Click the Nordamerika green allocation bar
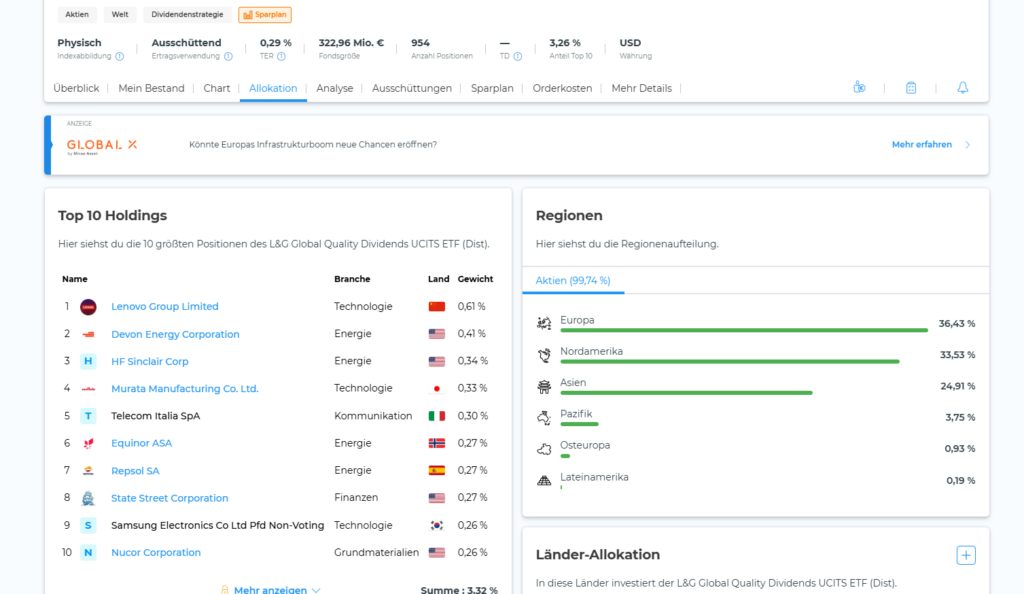 [729, 362]
